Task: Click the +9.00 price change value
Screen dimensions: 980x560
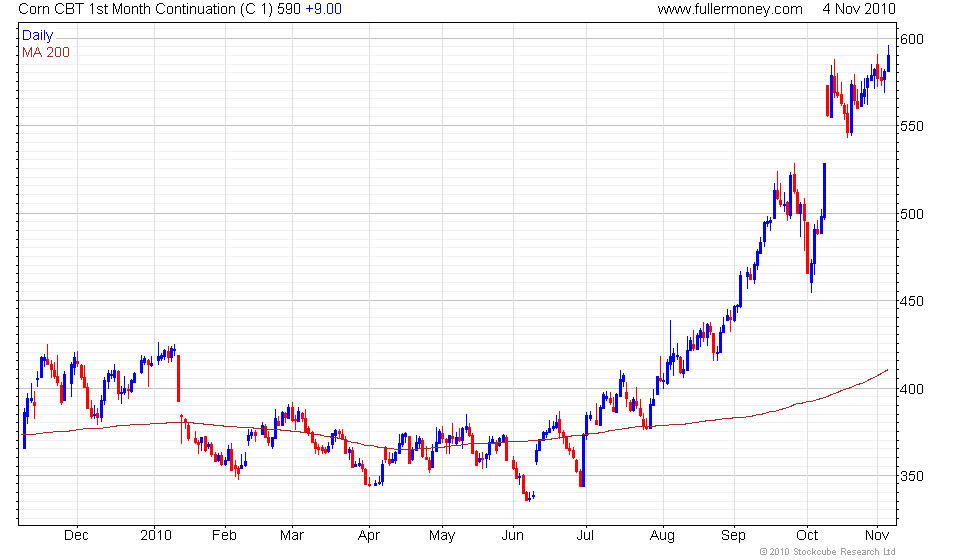Action: [x=323, y=9]
